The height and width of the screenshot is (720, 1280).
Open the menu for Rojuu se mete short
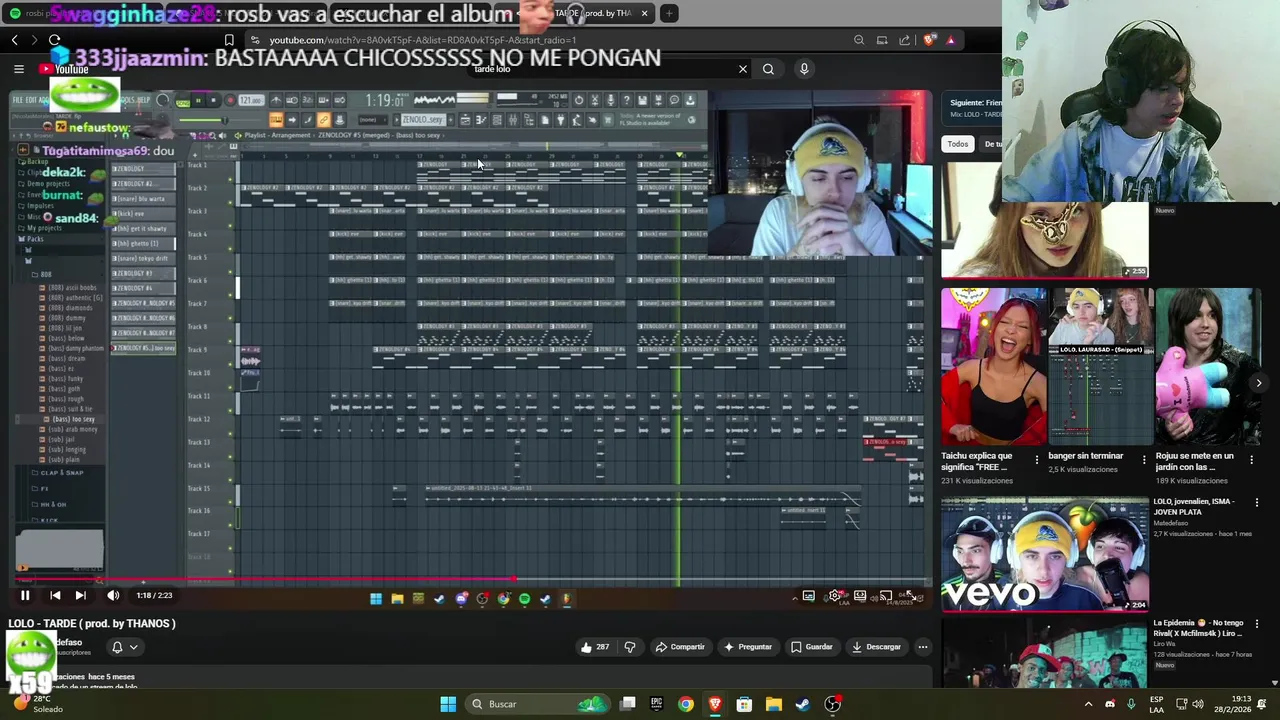click(x=1254, y=460)
